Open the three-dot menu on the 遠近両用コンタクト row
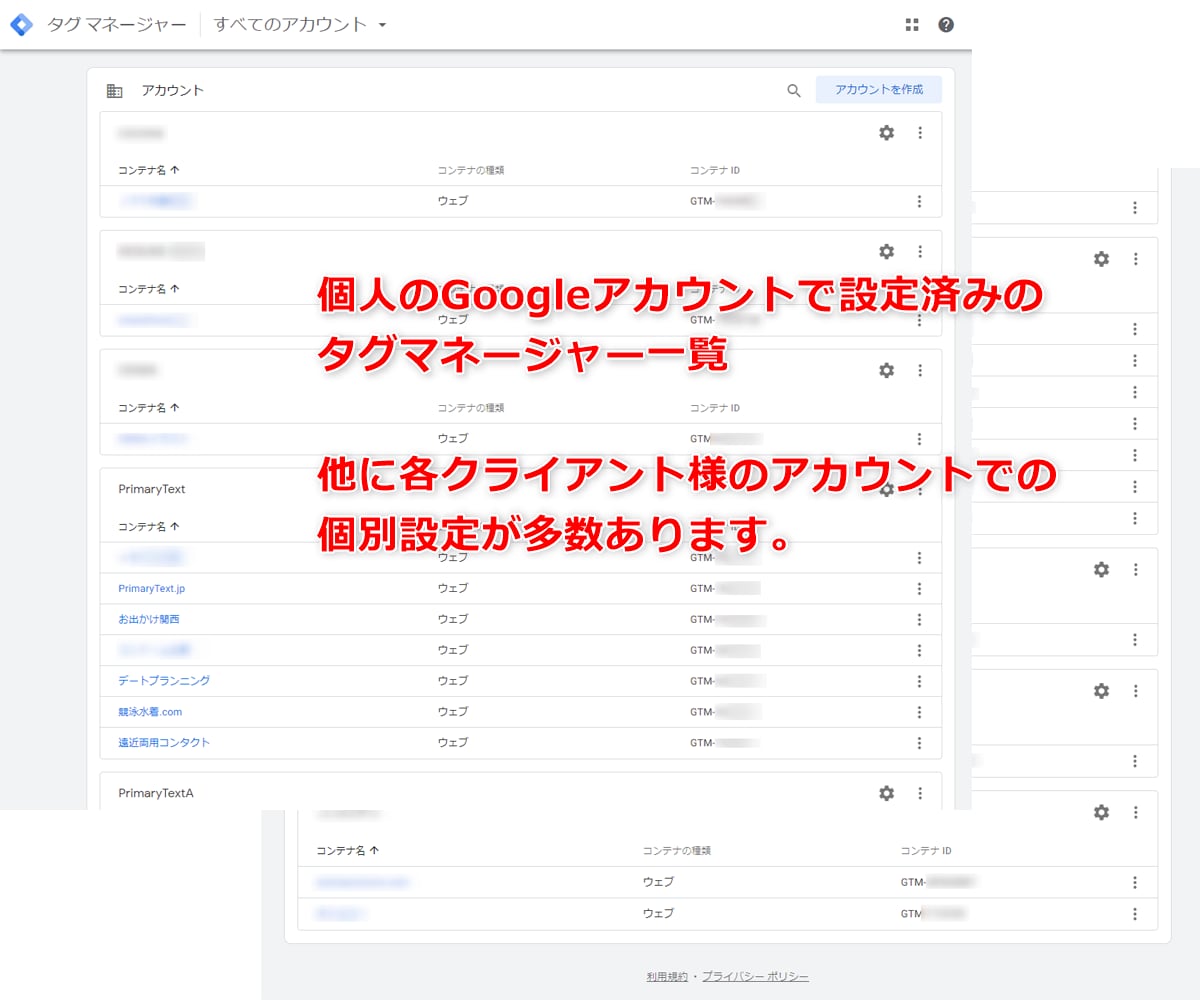Image resolution: width=1200 pixels, height=1000 pixels. point(919,743)
